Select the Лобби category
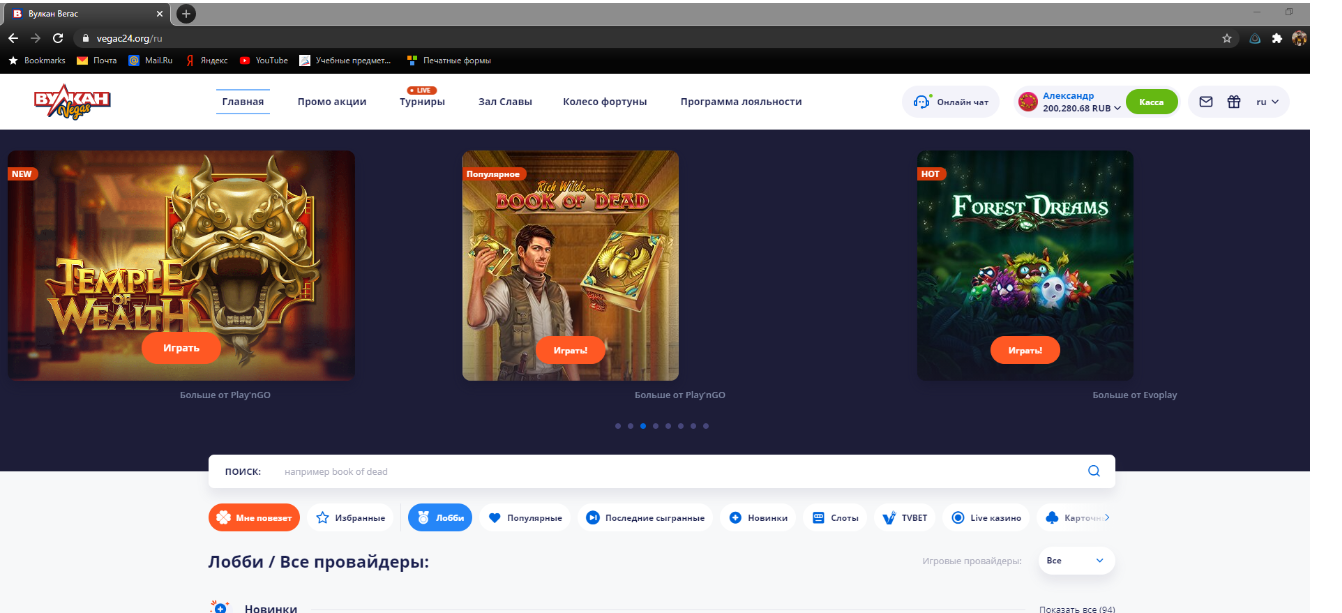 click(x=440, y=518)
